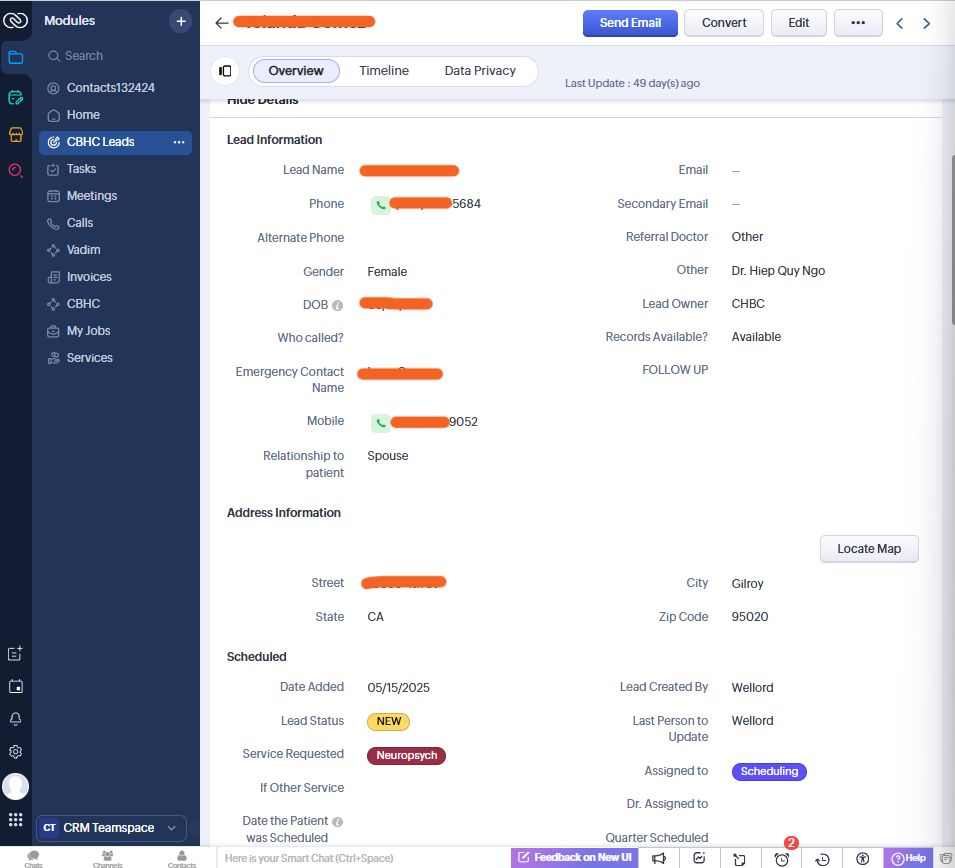The width and height of the screenshot is (955, 868).
Task: Open Contacts in bottom bar
Action: (x=181, y=859)
